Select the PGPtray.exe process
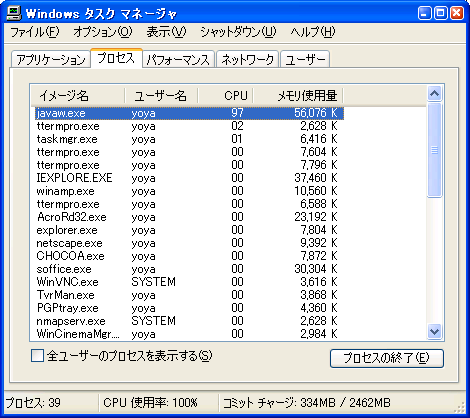 (189, 308)
